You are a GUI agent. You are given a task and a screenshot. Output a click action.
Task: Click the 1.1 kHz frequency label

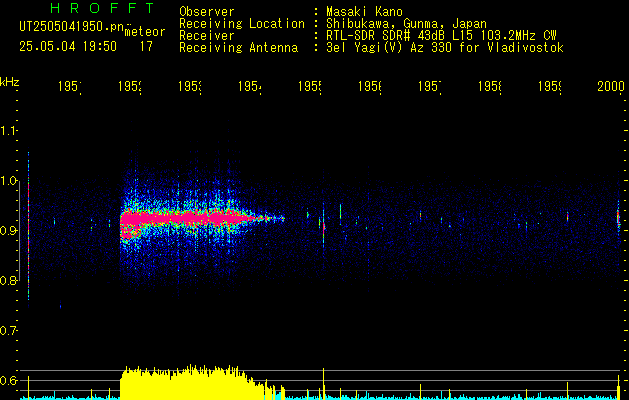8,130
